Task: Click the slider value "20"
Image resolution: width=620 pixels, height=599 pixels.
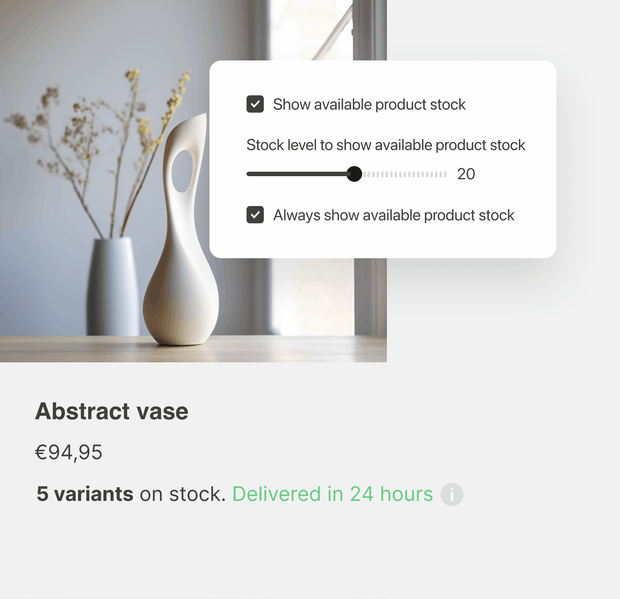Action: [x=466, y=174]
